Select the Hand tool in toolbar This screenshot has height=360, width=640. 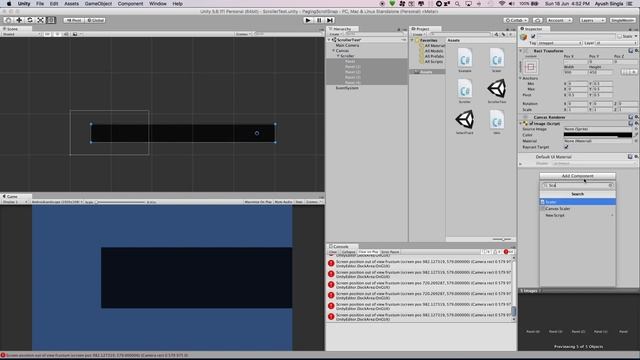(x=8, y=20)
